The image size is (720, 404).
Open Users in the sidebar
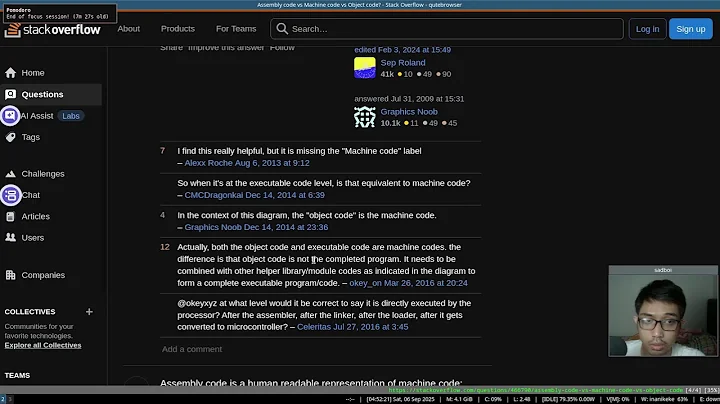[33, 237]
